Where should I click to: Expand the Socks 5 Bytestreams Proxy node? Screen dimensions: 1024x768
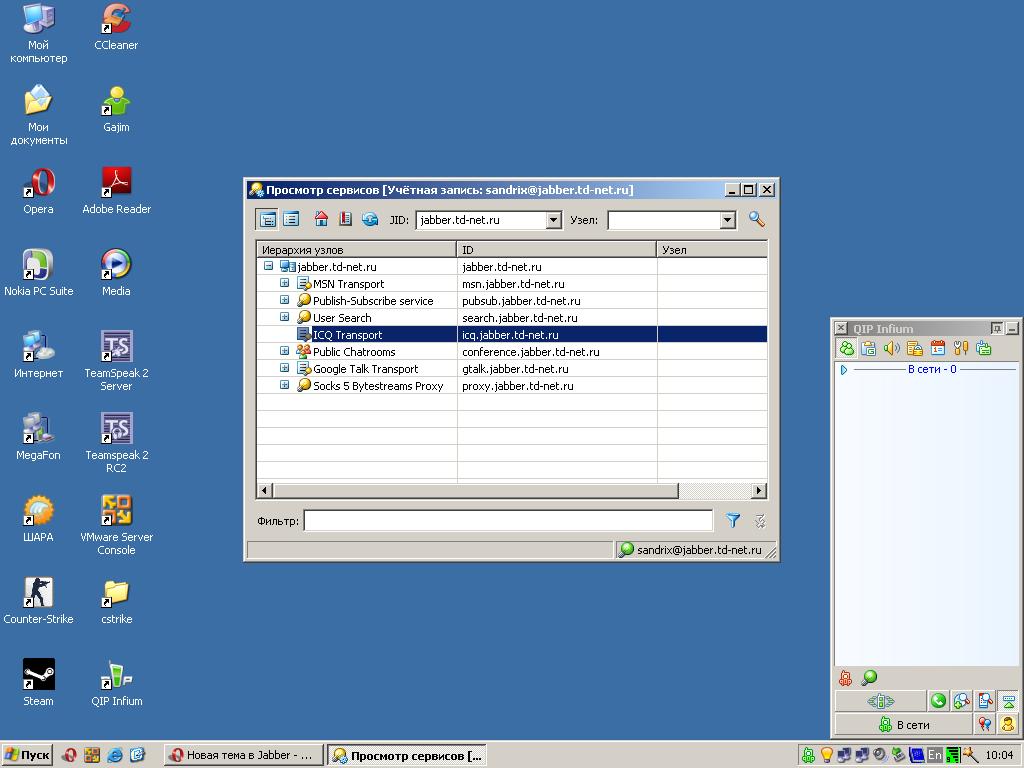tap(285, 385)
